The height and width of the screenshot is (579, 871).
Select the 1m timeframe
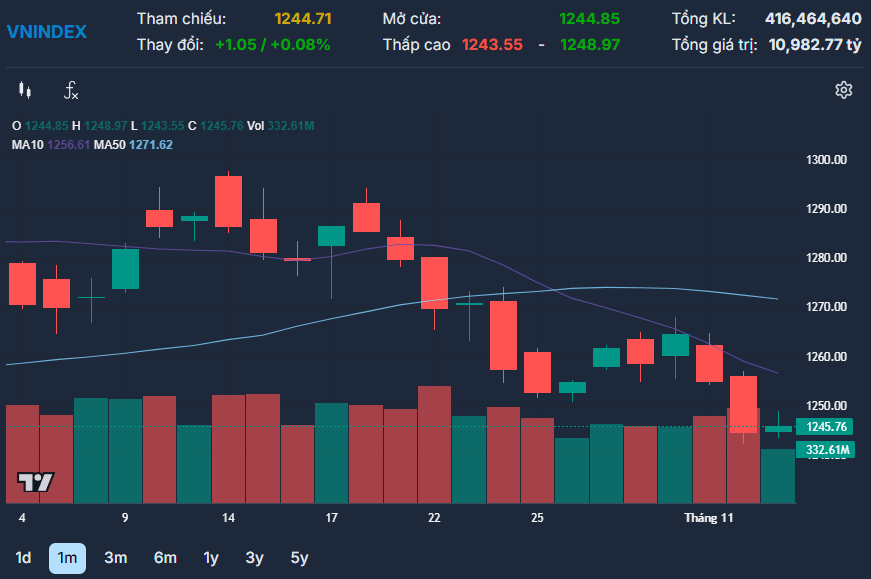67,558
